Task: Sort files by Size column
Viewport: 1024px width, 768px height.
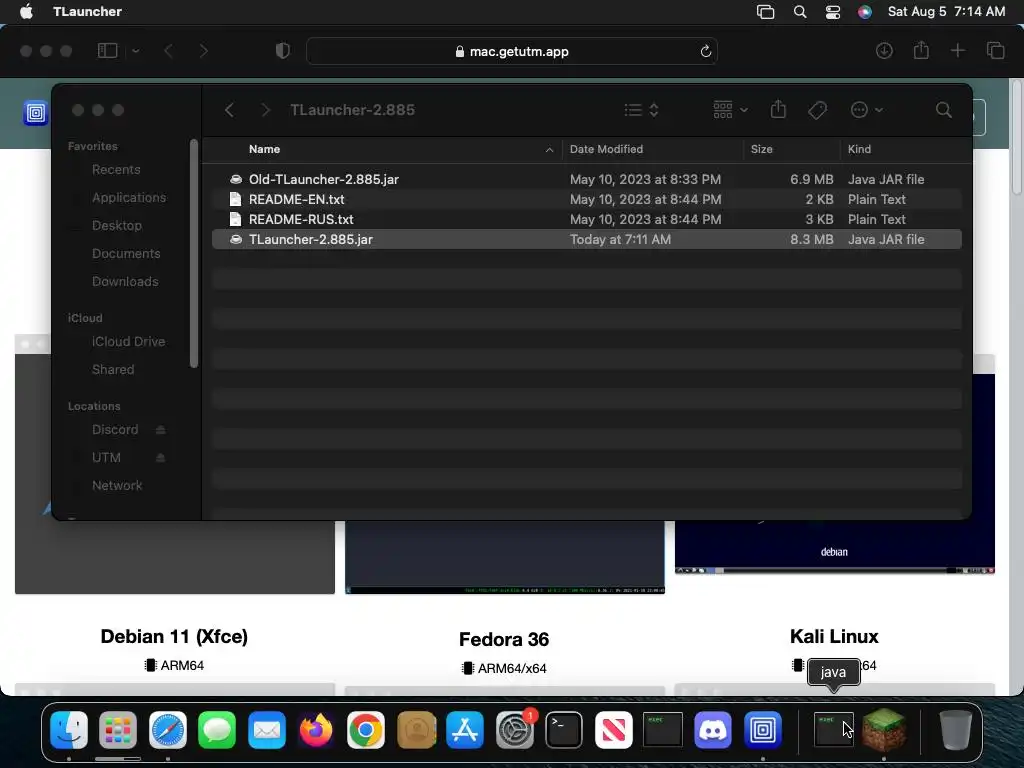Action: pos(761,149)
